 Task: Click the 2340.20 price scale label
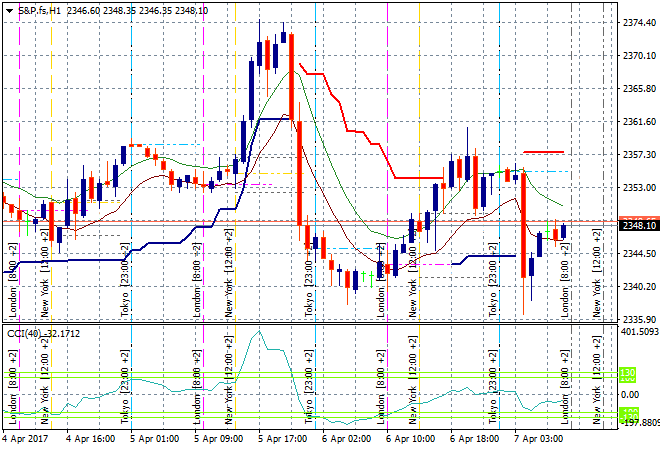point(638,286)
